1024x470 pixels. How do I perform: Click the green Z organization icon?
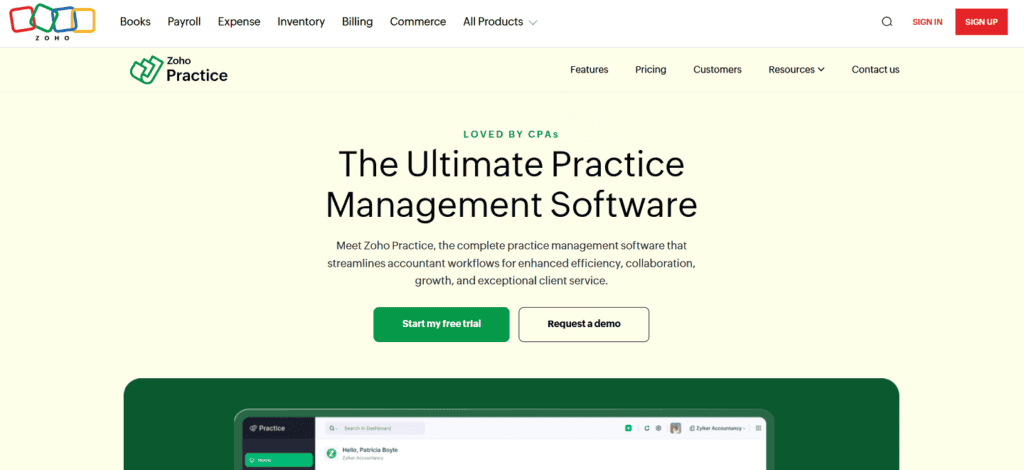pyautogui.click(x=331, y=453)
